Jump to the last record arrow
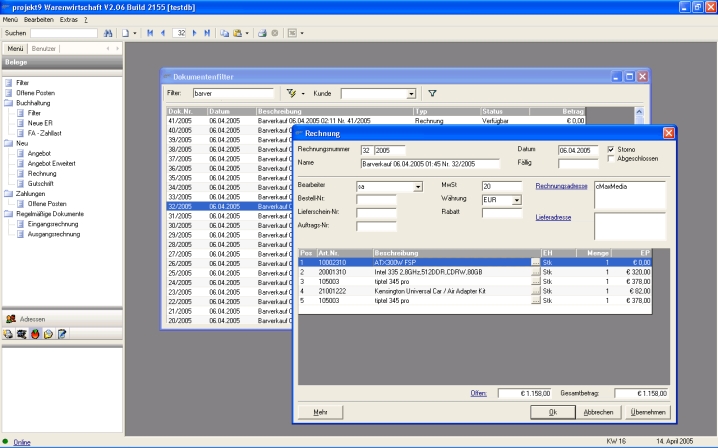Image resolution: width=718 pixels, height=448 pixels. [207, 33]
